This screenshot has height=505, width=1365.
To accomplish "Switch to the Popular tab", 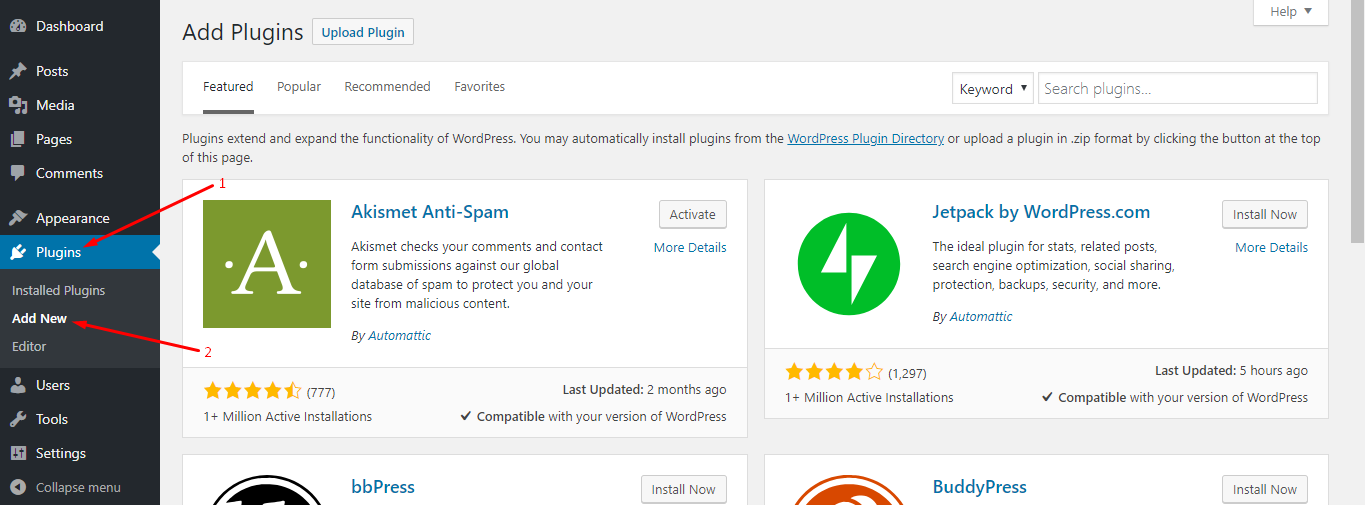I will [x=299, y=87].
